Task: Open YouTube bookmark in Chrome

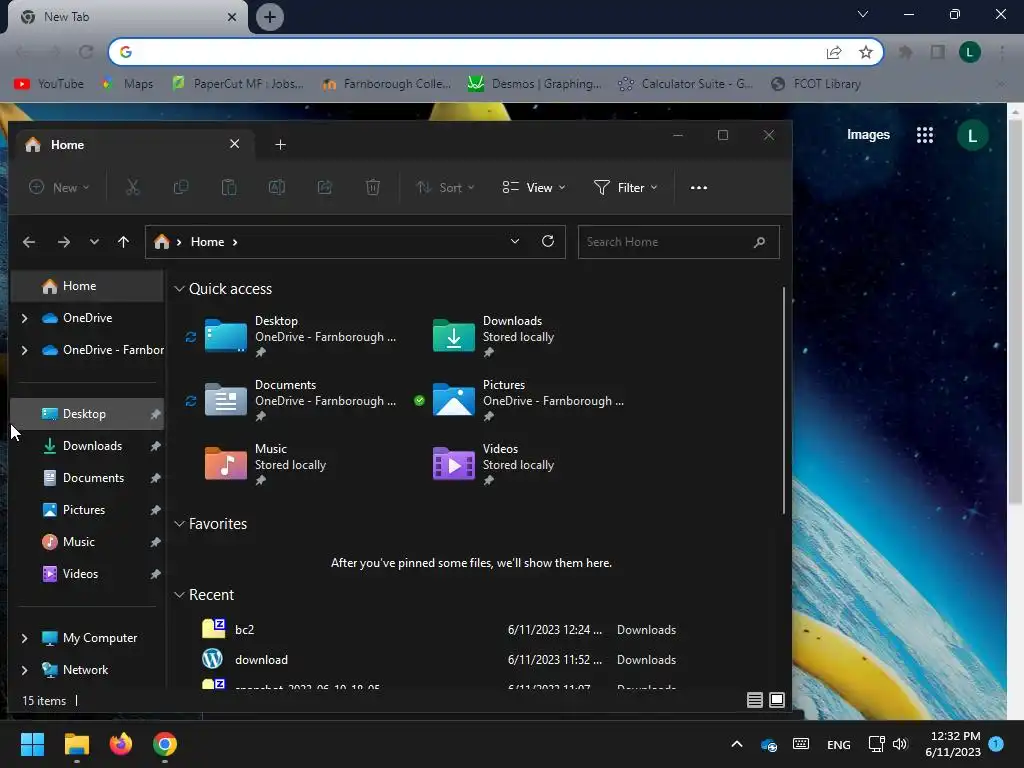Action: pyautogui.click(x=50, y=84)
